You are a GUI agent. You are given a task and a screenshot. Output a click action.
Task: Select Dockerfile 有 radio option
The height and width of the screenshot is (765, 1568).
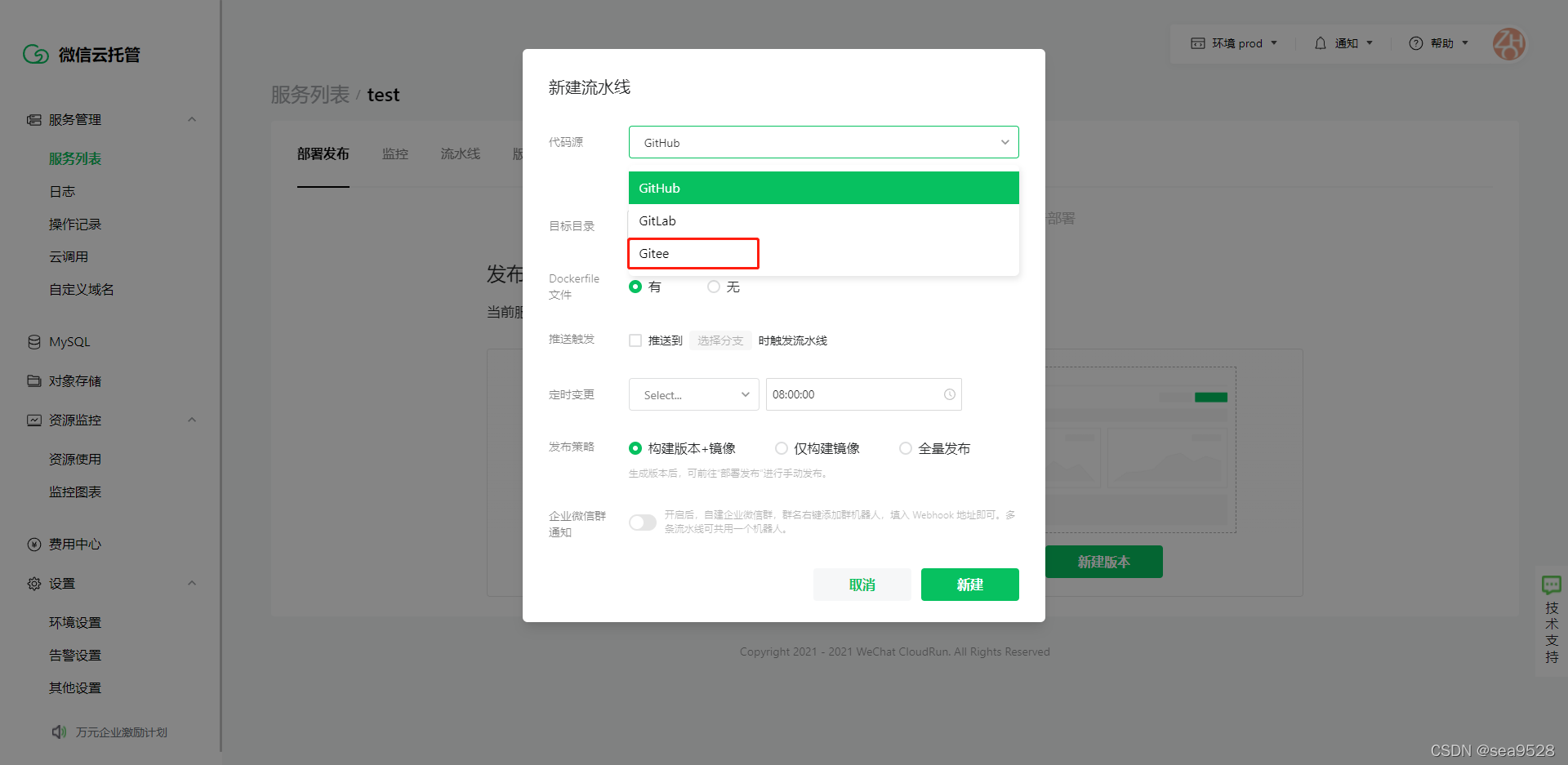(x=635, y=287)
